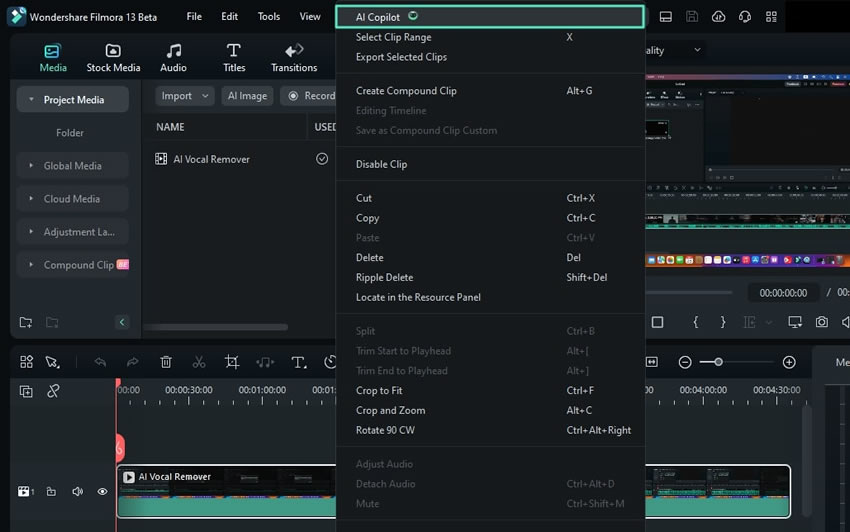Screen dimensions: 850x532
Task: Open the Edit menu
Action: click(x=229, y=17)
